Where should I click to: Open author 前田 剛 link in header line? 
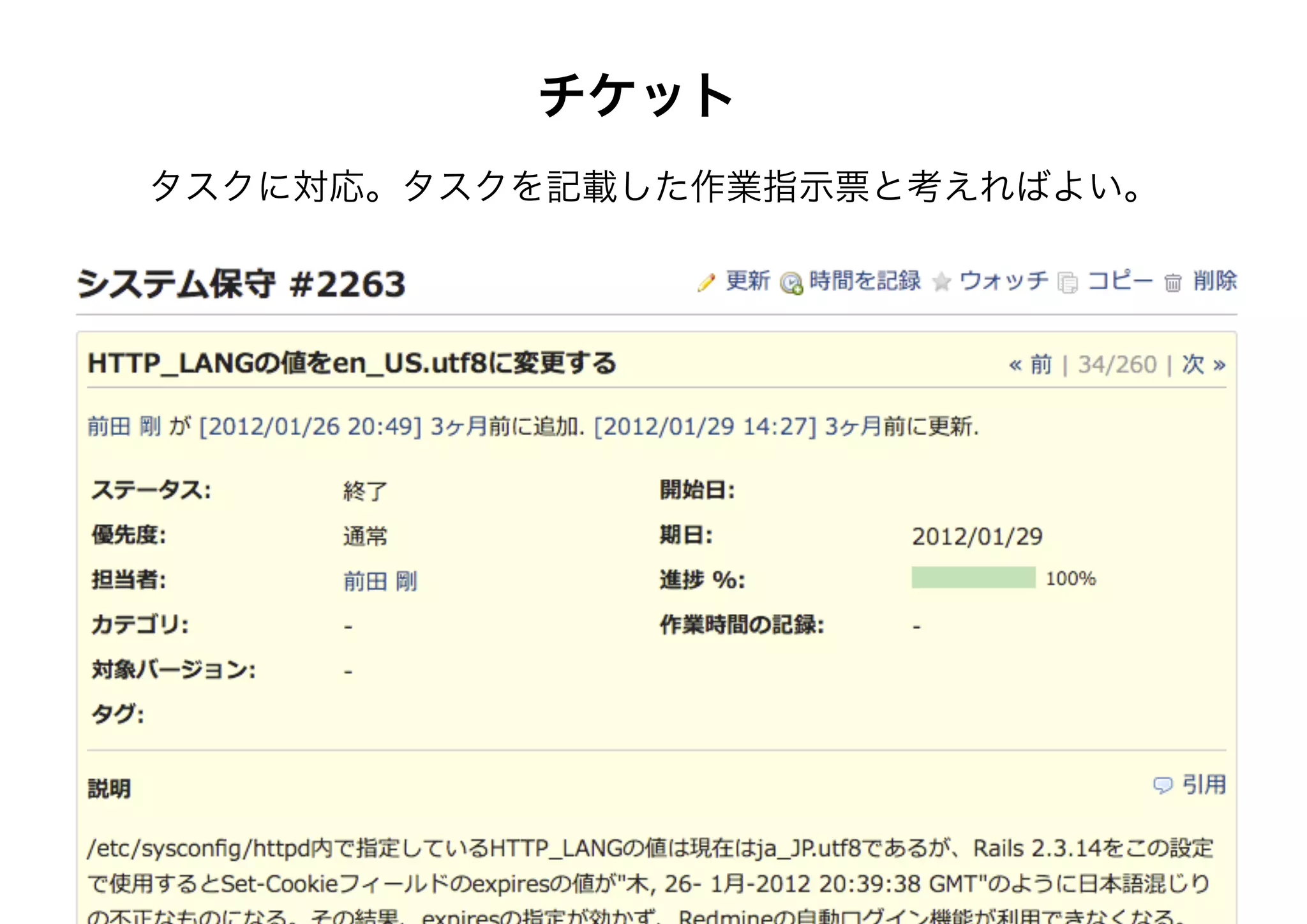(124, 426)
